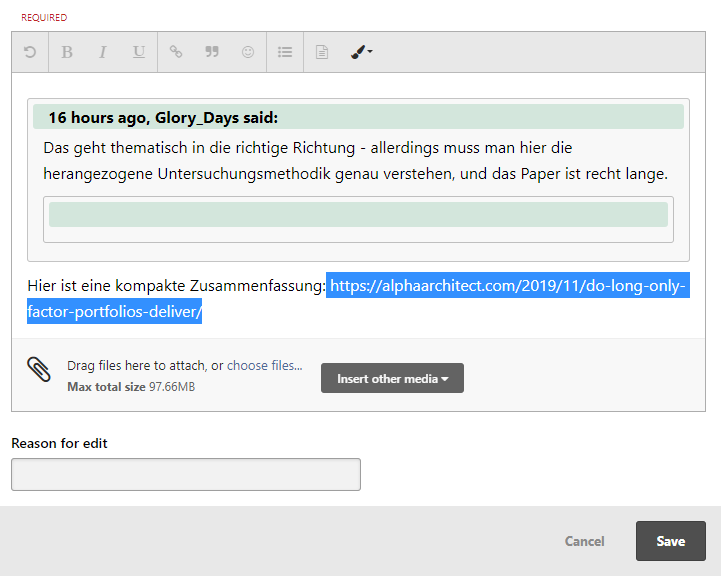
Task: Click the choose files link
Action: [x=264, y=366]
